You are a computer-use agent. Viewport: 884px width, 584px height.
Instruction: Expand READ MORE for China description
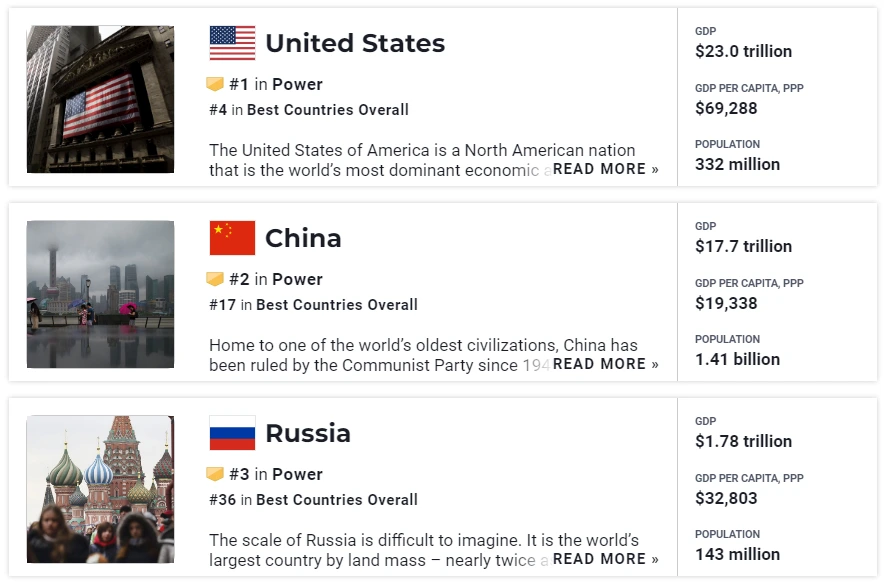click(x=605, y=364)
